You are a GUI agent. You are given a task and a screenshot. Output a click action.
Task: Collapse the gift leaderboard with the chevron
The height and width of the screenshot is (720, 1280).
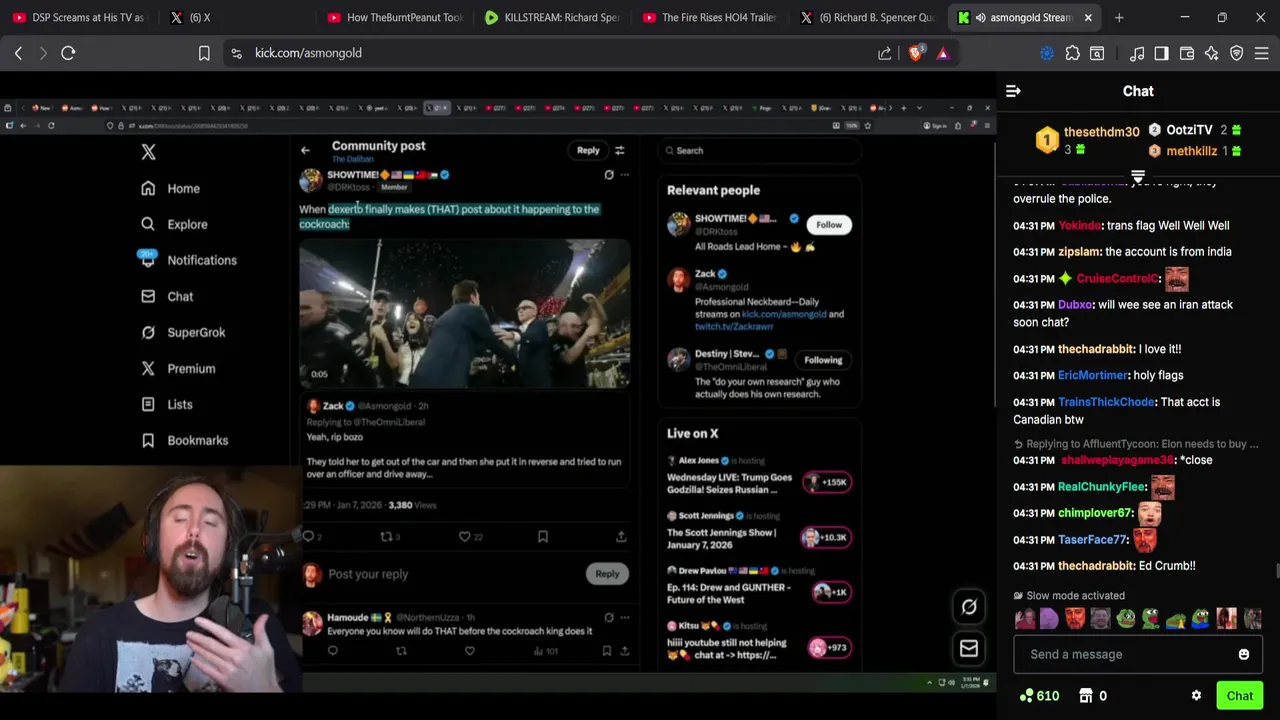pyautogui.click(x=1138, y=177)
